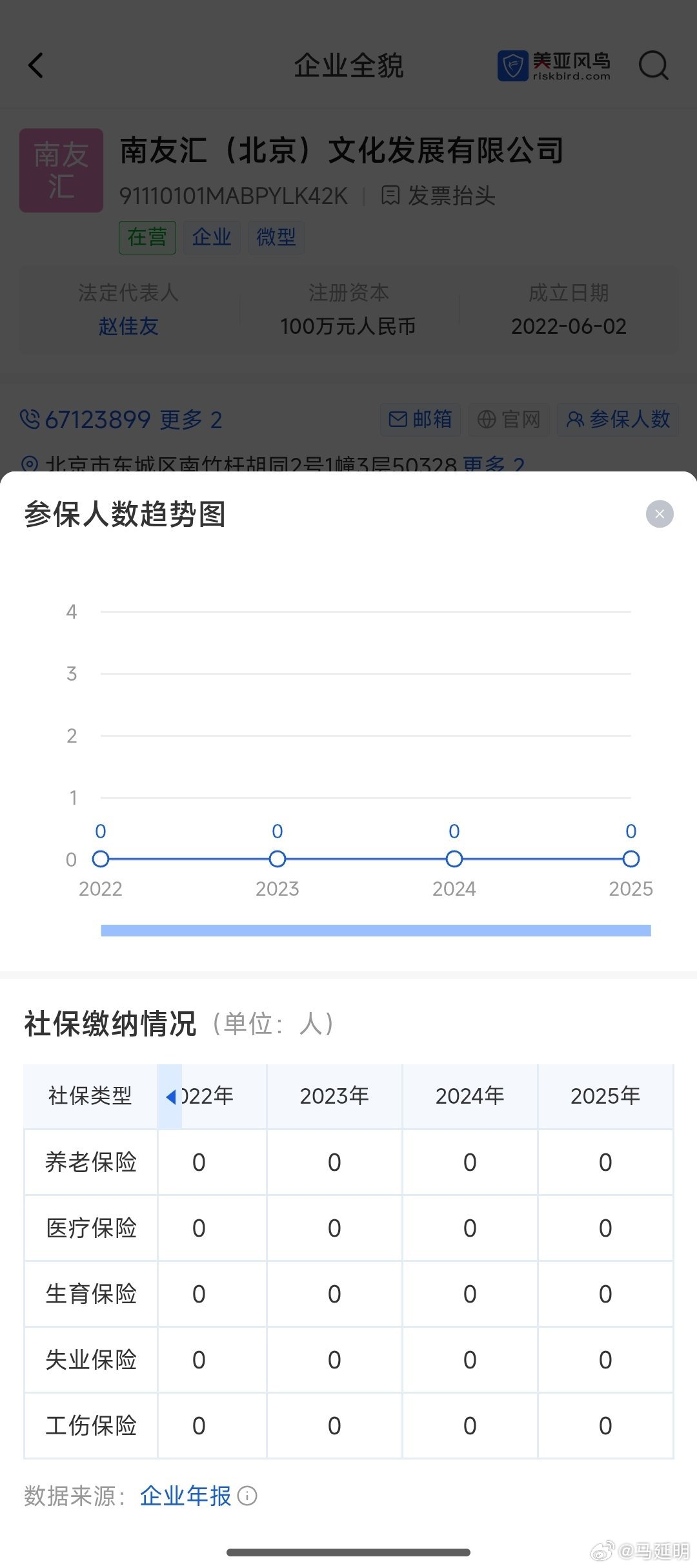Open the search magnifier icon
The height and width of the screenshot is (1568, 697).
tap(653, 65)
